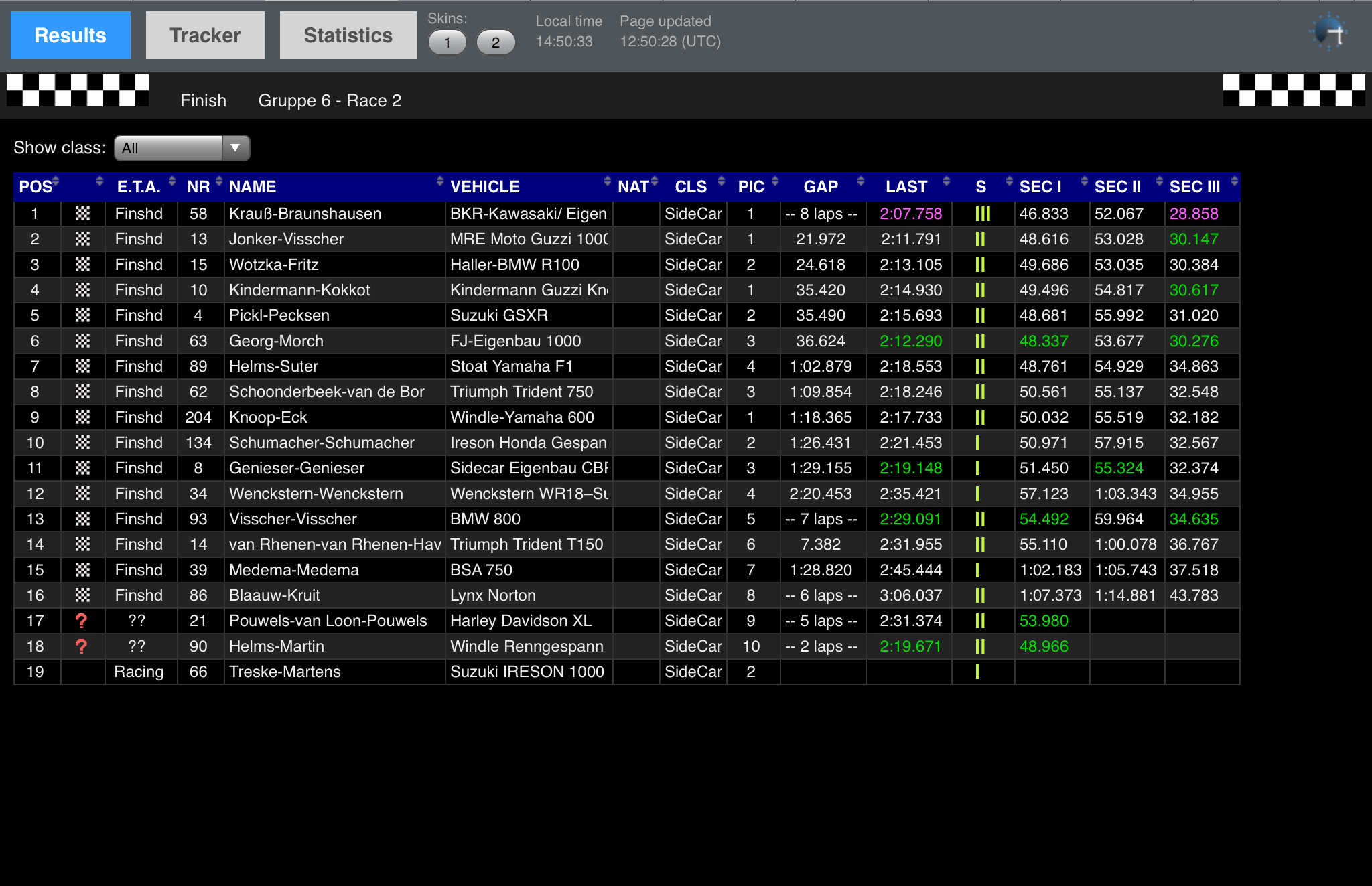Select skin 1 button

447,43
